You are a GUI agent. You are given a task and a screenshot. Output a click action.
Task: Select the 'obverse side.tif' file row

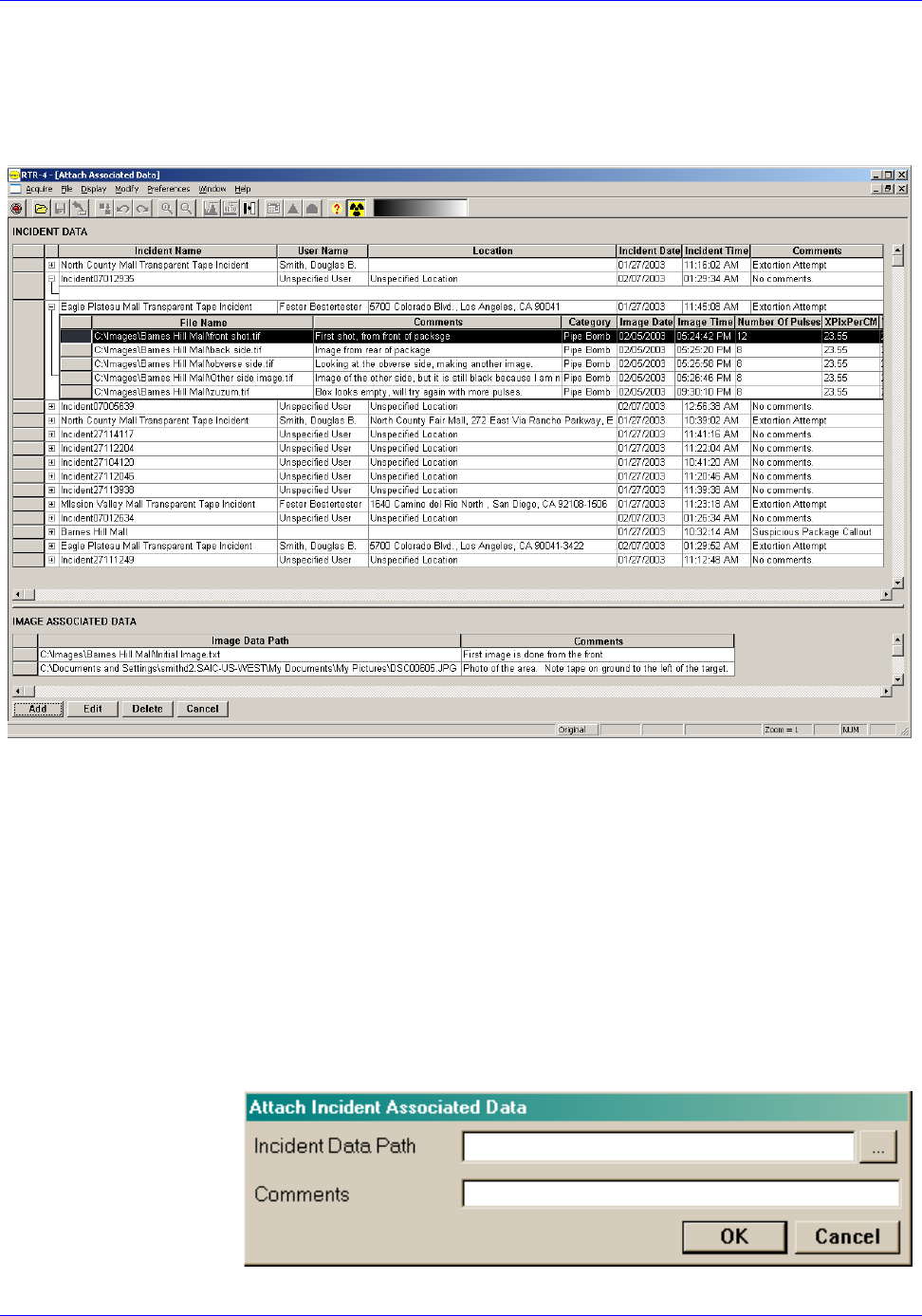pos(471,364)
